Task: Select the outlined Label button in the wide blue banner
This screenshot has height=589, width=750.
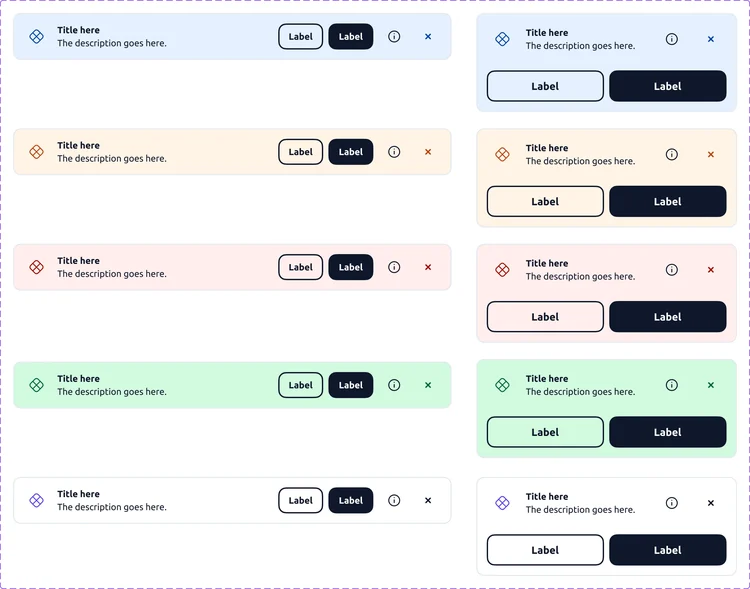Action: tap(300, 36)
